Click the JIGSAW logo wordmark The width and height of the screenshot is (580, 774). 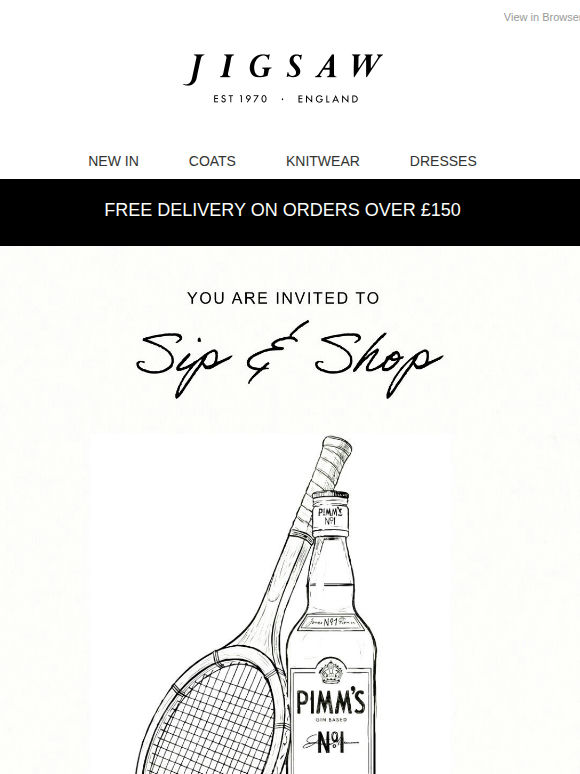click(x=283, y=68)
